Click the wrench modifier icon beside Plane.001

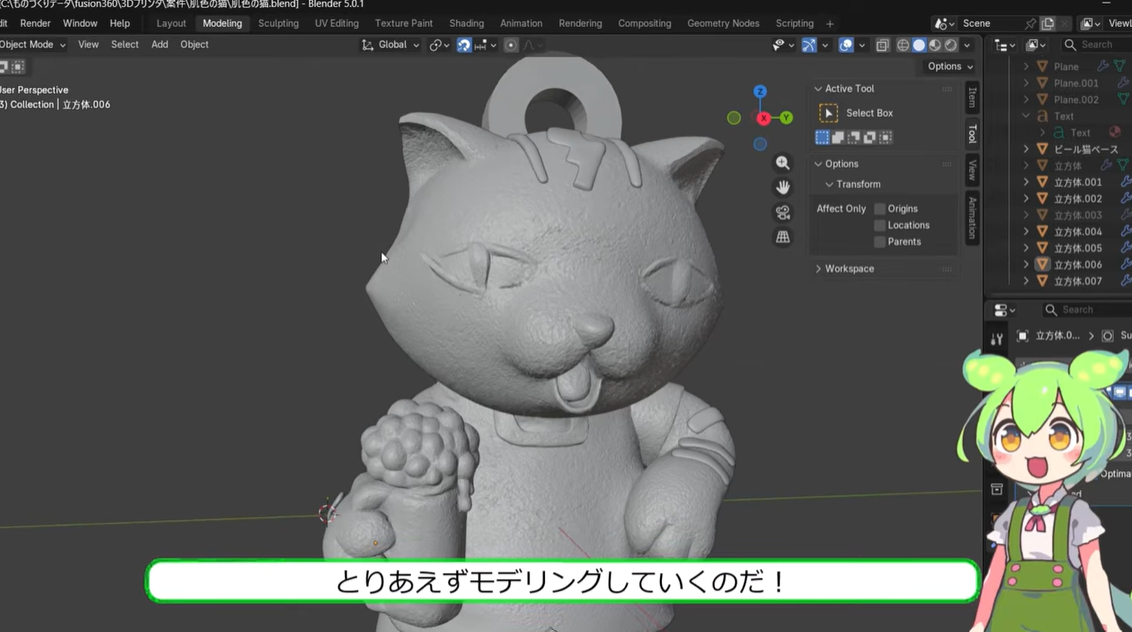pyautogui.click(x=1122, y=83)
